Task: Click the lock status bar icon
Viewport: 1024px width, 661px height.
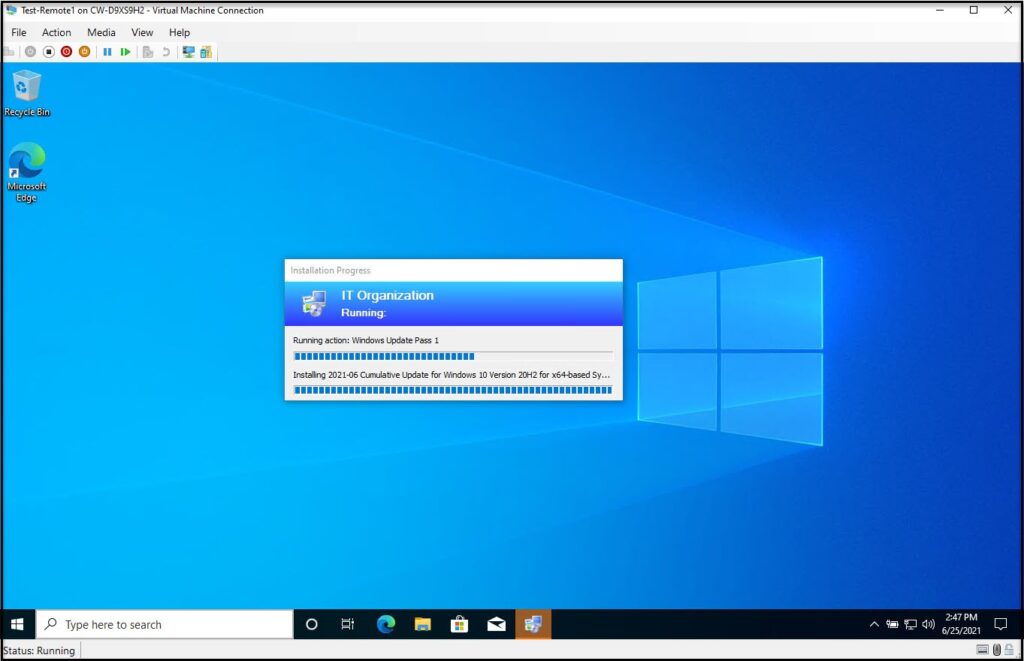Action: point(1010,650)
